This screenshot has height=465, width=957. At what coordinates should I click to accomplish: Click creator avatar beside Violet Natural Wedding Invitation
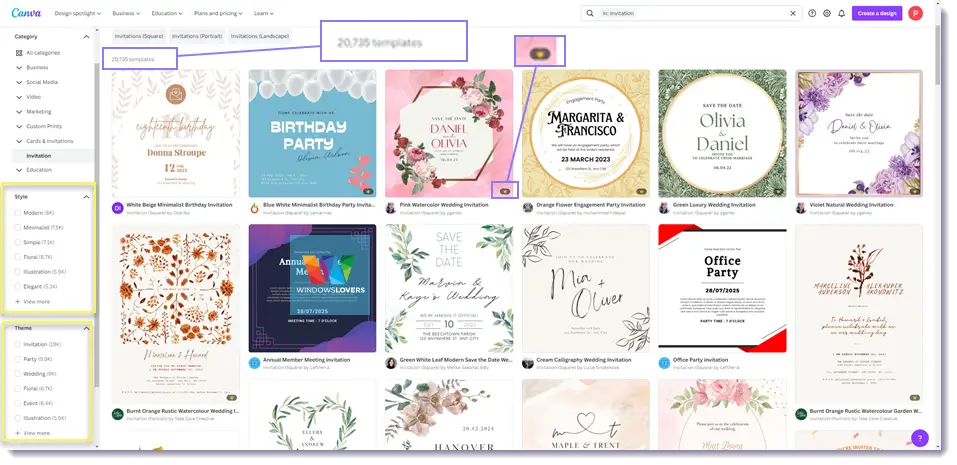click(x=801, y=208)
